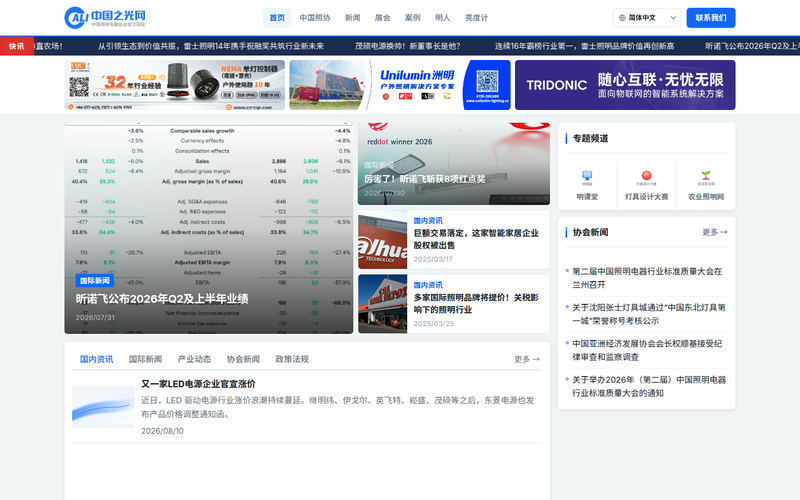Open ticker headline 连续16年霸榜行业第一
Viewport: 800px width, 500px height.
[x=584, y=46]
